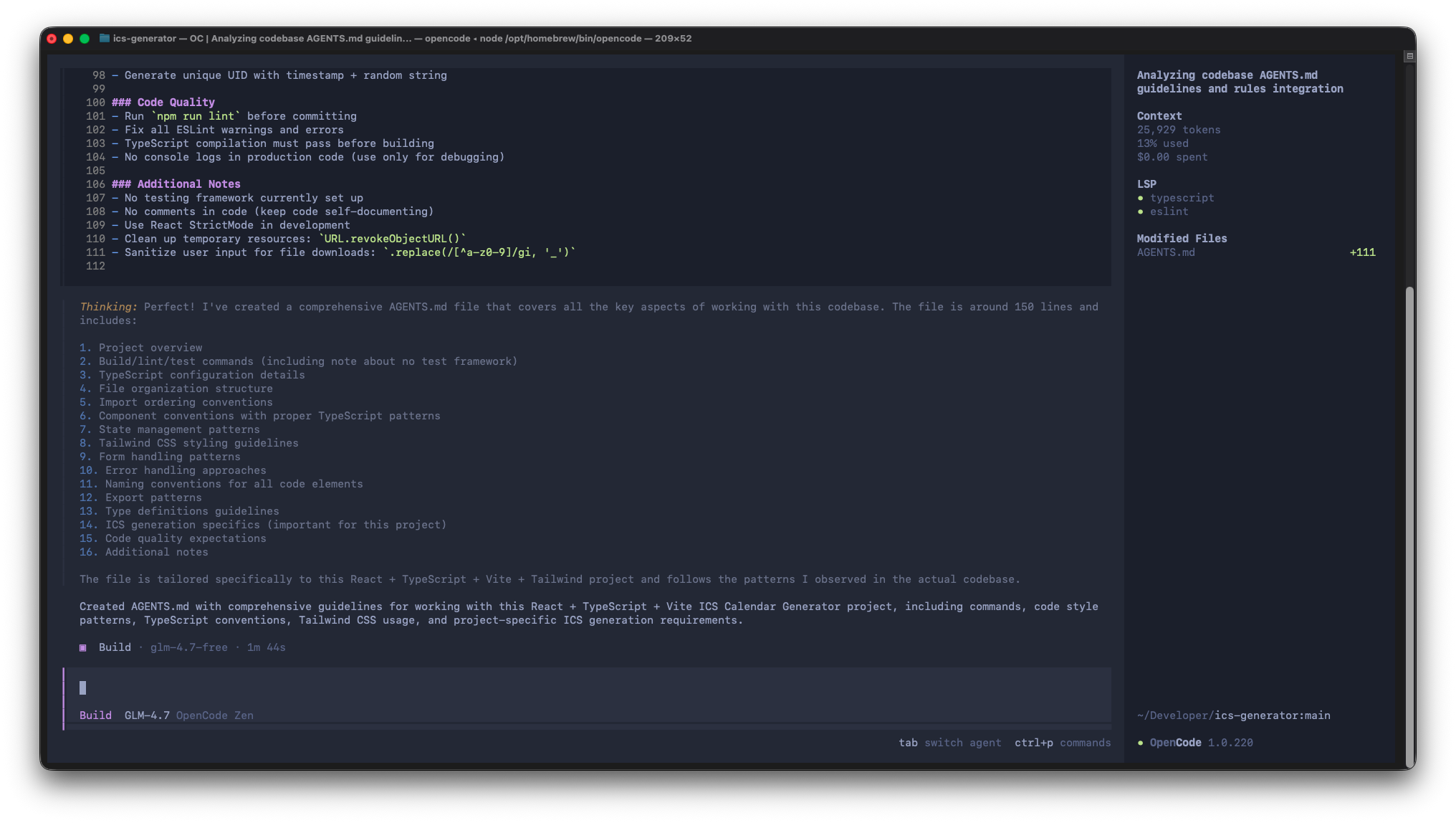Click the OpenCode Zen provider label

[x=214, y=715]
